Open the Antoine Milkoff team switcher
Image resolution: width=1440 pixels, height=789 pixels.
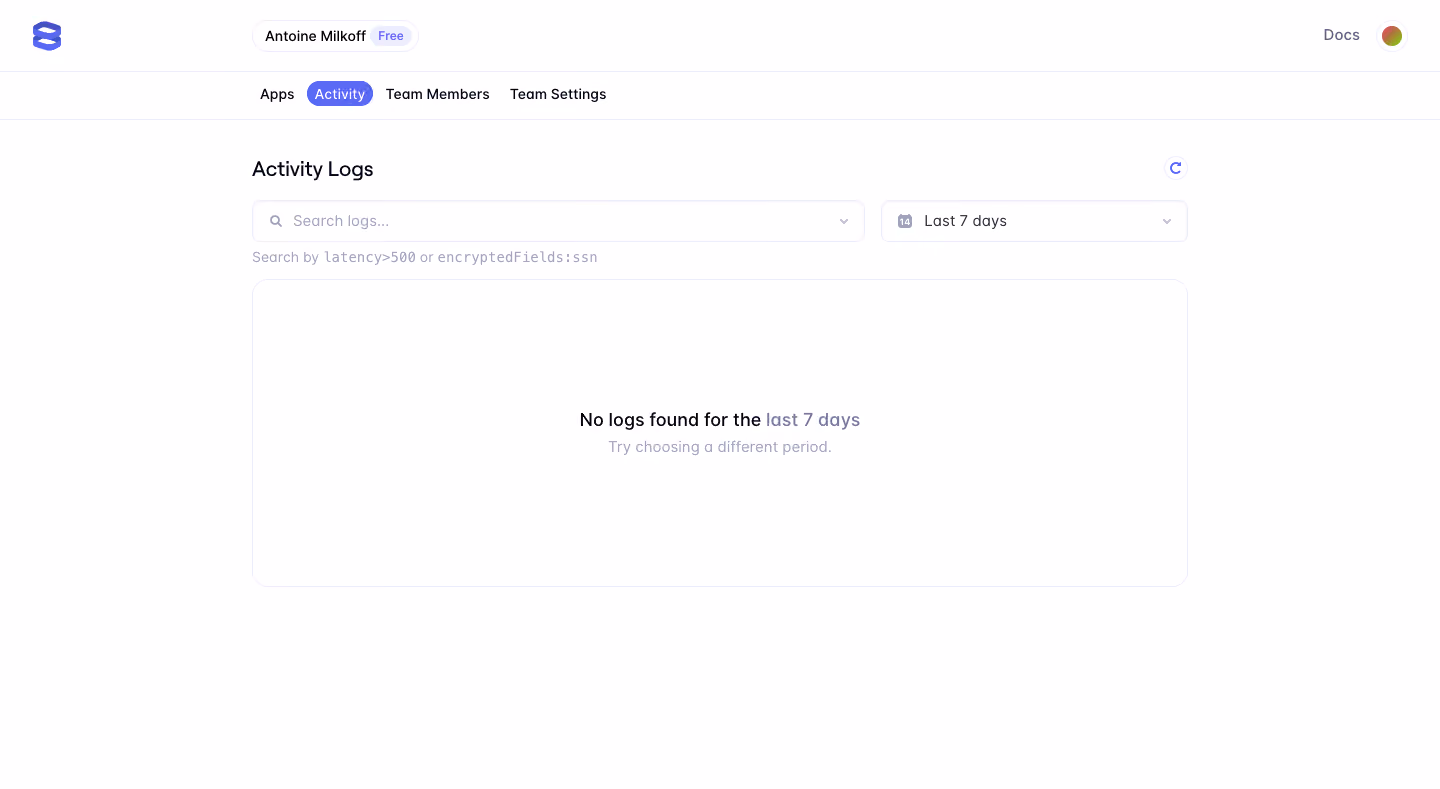coord(335,36)
